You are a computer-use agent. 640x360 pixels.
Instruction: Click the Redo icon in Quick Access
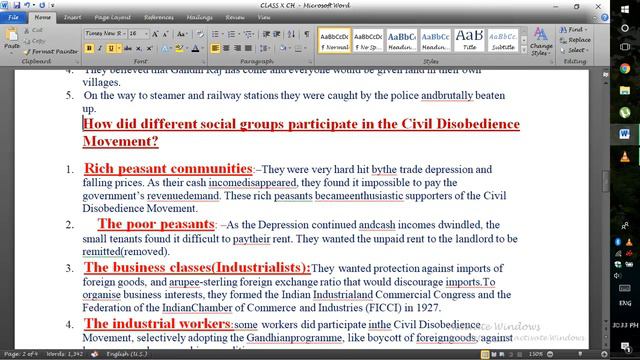pos(42,5)
